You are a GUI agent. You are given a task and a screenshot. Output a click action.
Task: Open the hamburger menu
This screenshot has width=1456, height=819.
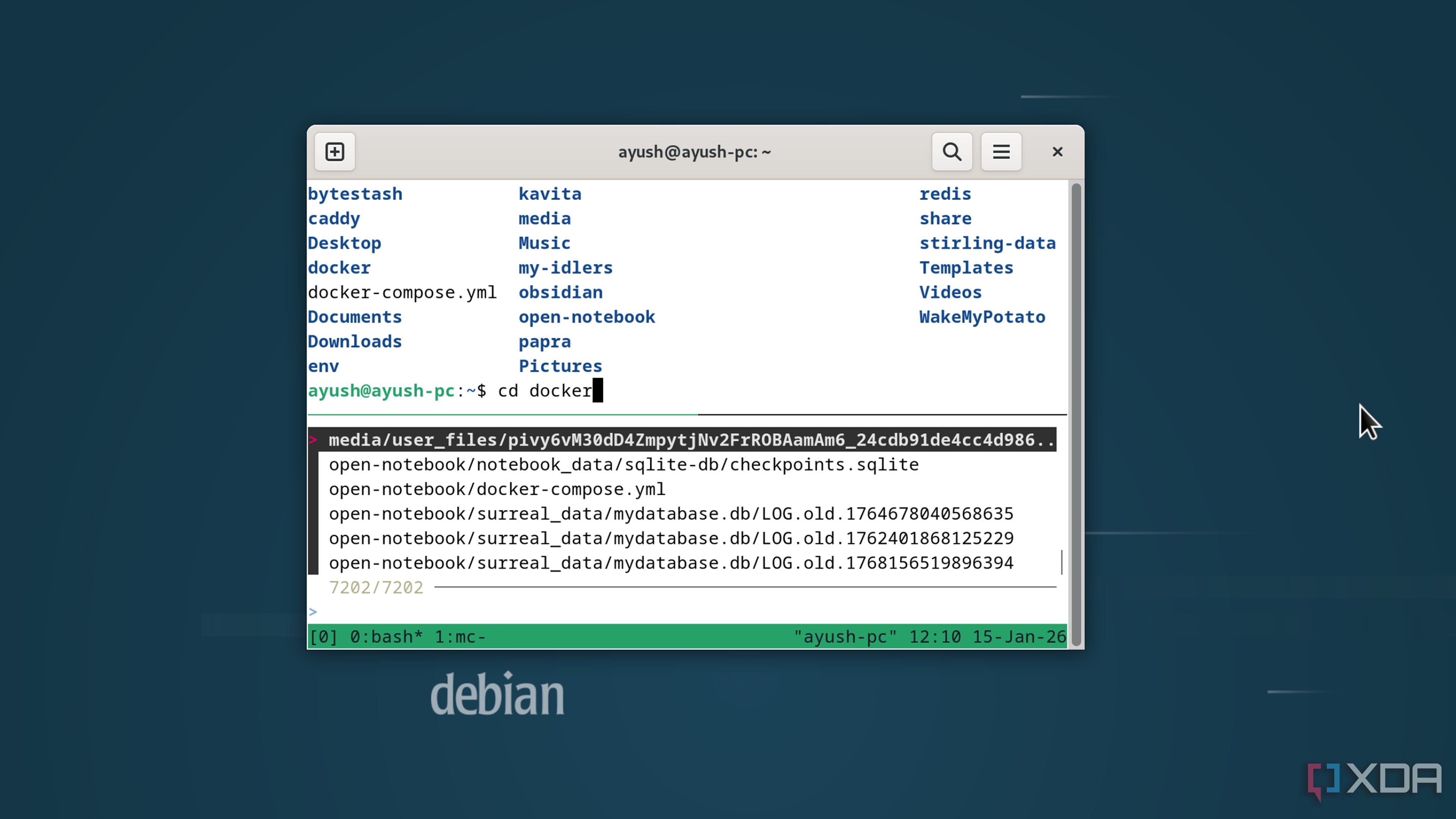point(1001,152)
